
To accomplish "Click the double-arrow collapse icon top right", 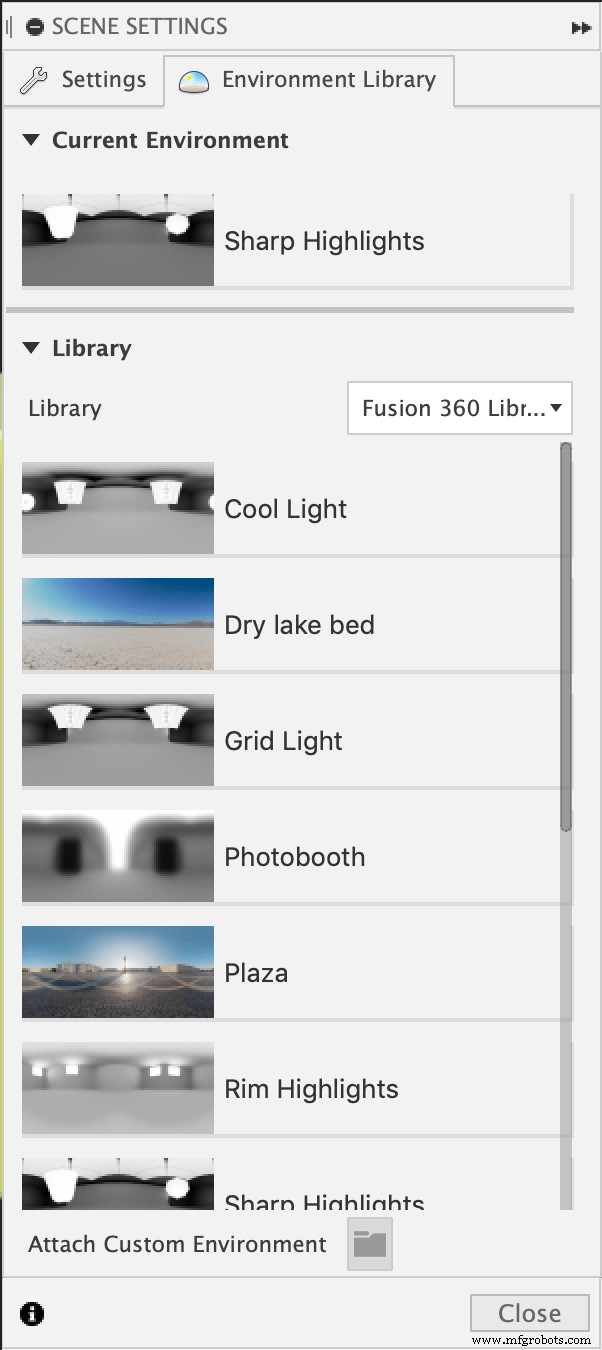I will 581,27.
